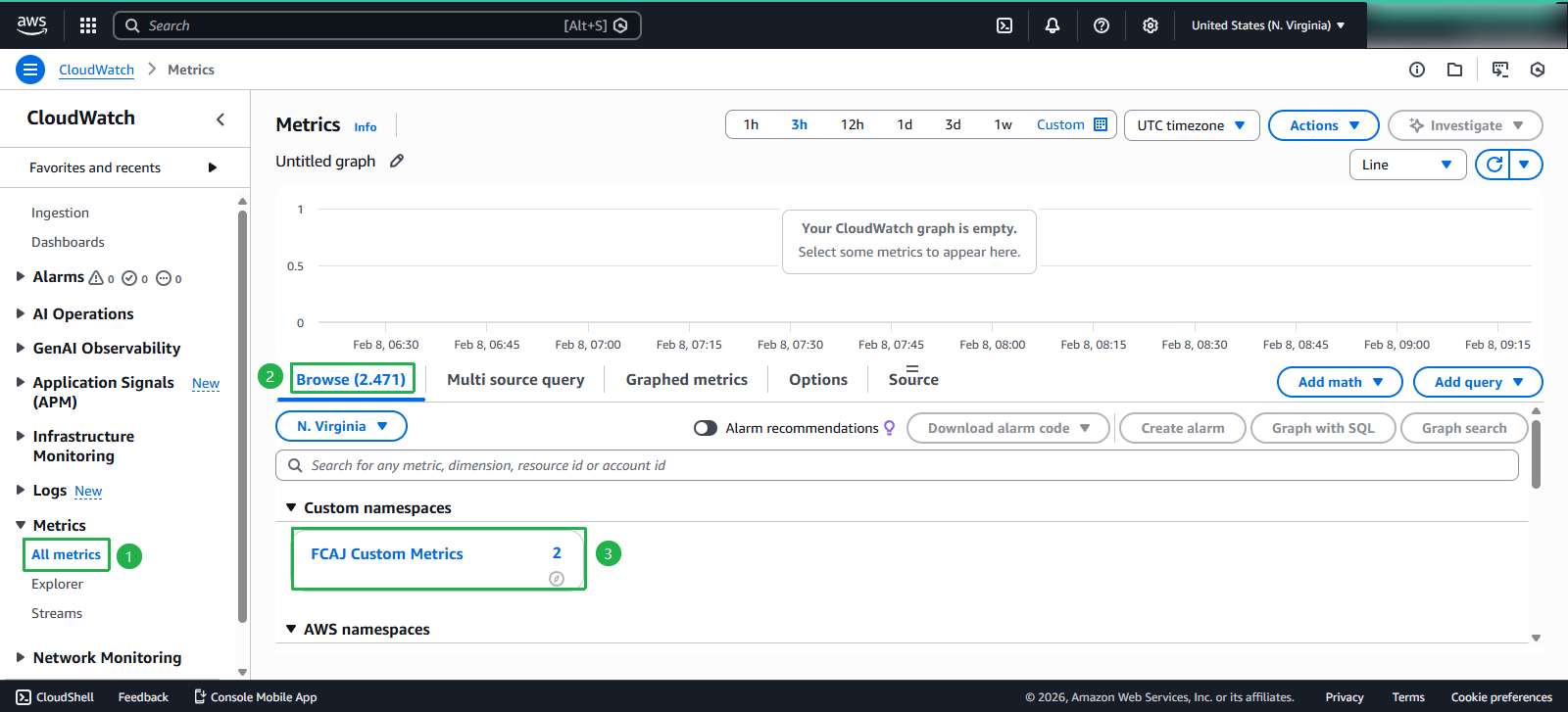Open the AWS home logo

click(x=31, y=25)
